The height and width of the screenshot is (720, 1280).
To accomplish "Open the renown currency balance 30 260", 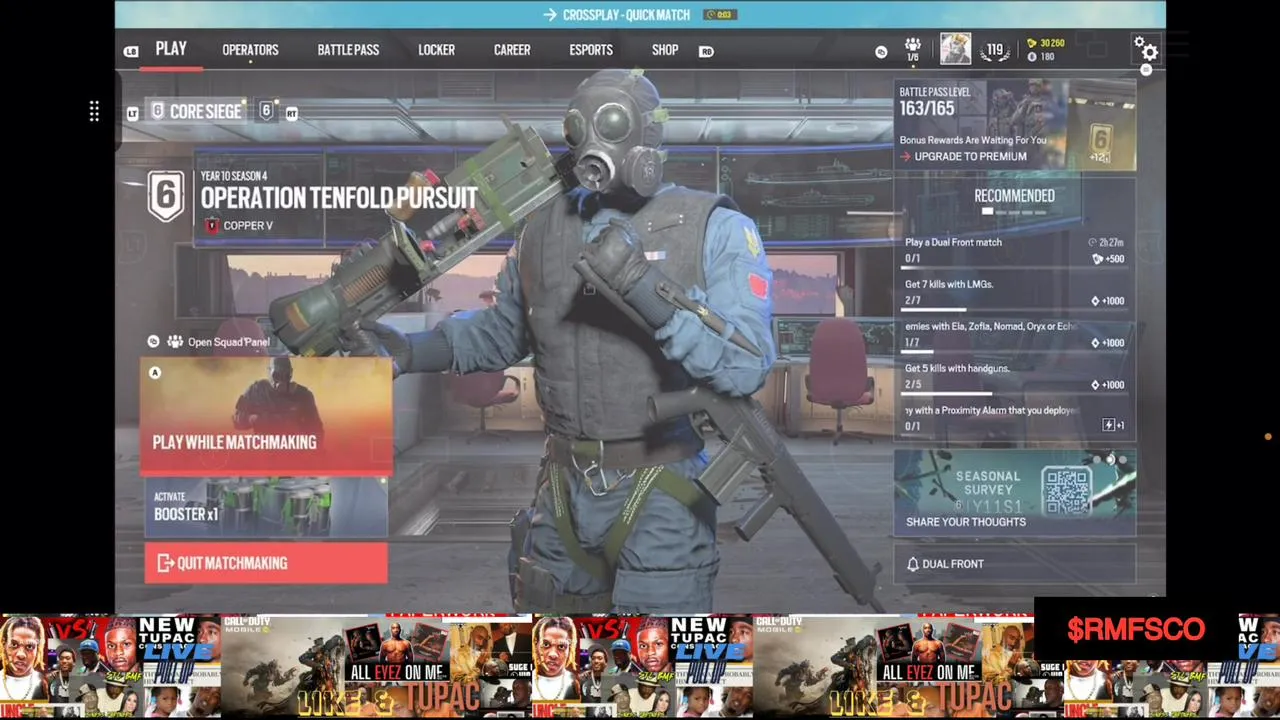I will pos(1046,43).
